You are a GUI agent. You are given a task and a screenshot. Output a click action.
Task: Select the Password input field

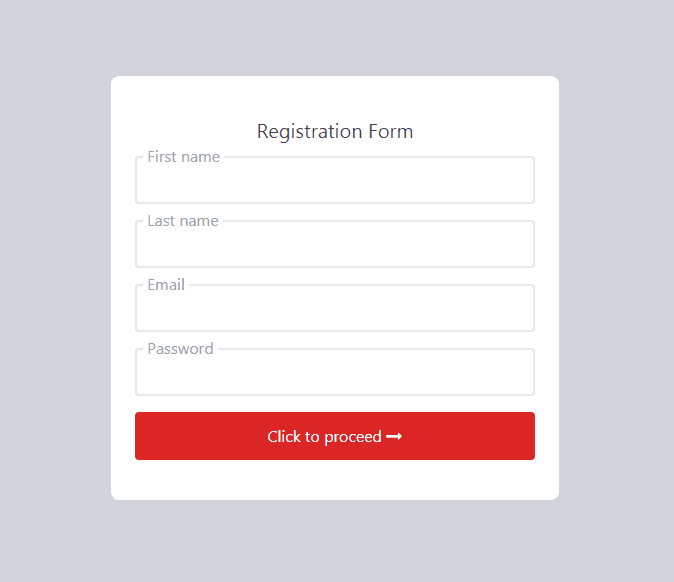(x=335, y=375)
